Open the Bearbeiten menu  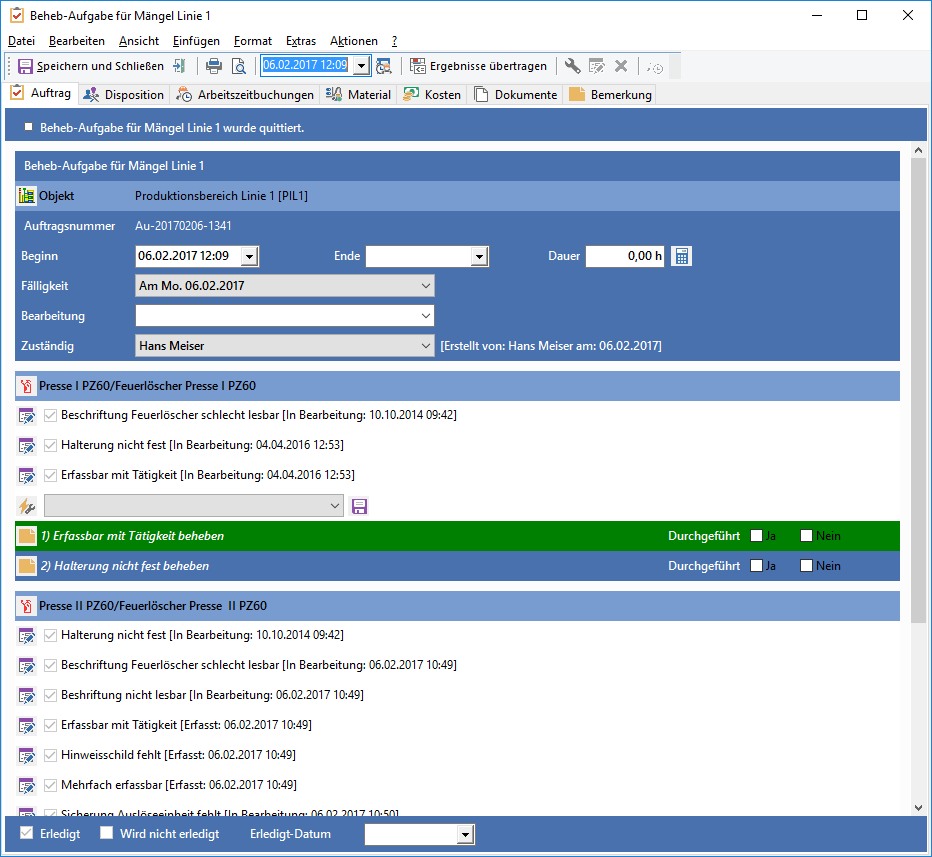click(77, 41)
